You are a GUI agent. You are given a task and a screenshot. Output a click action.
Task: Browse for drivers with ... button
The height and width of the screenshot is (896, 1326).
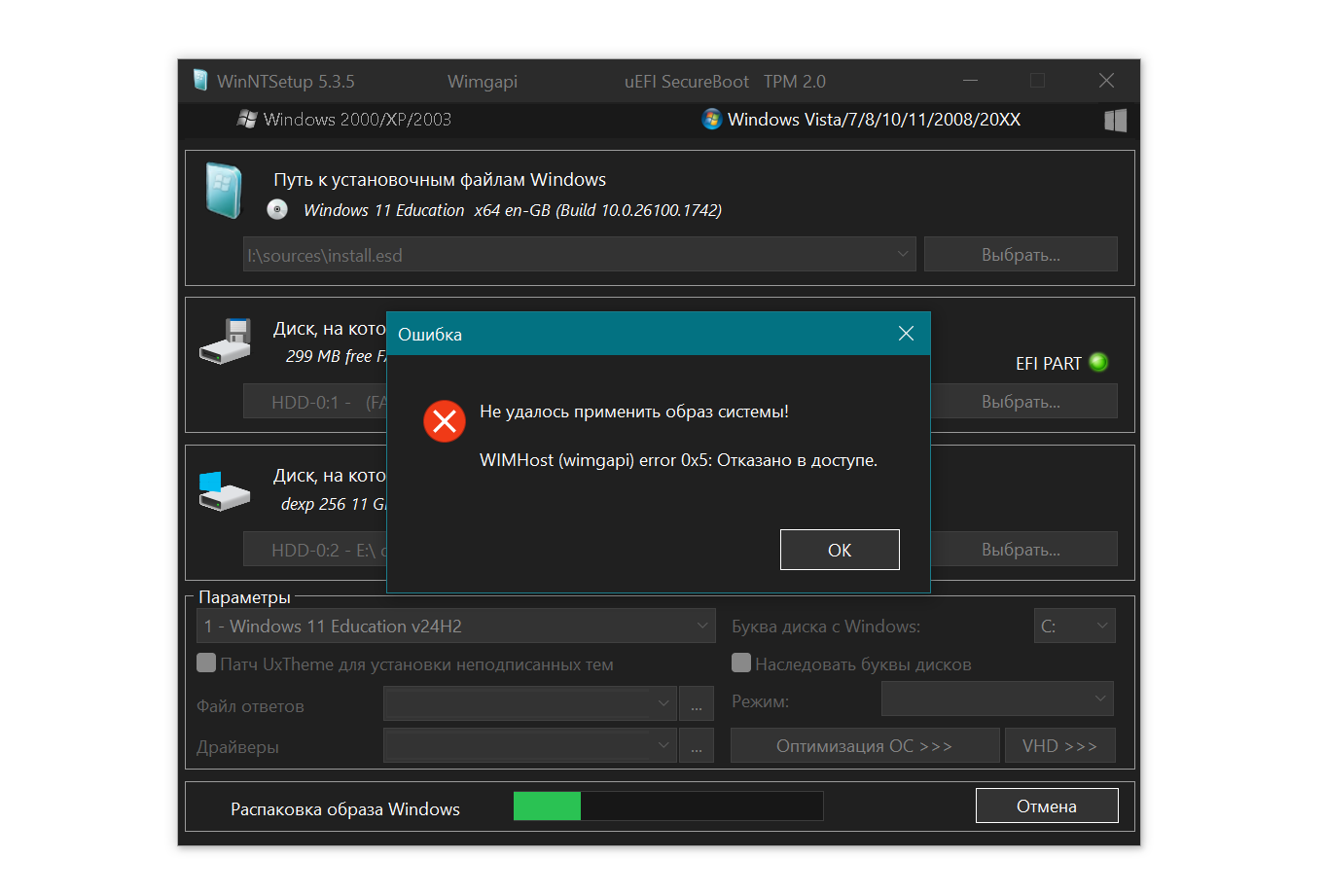(697, 746)
